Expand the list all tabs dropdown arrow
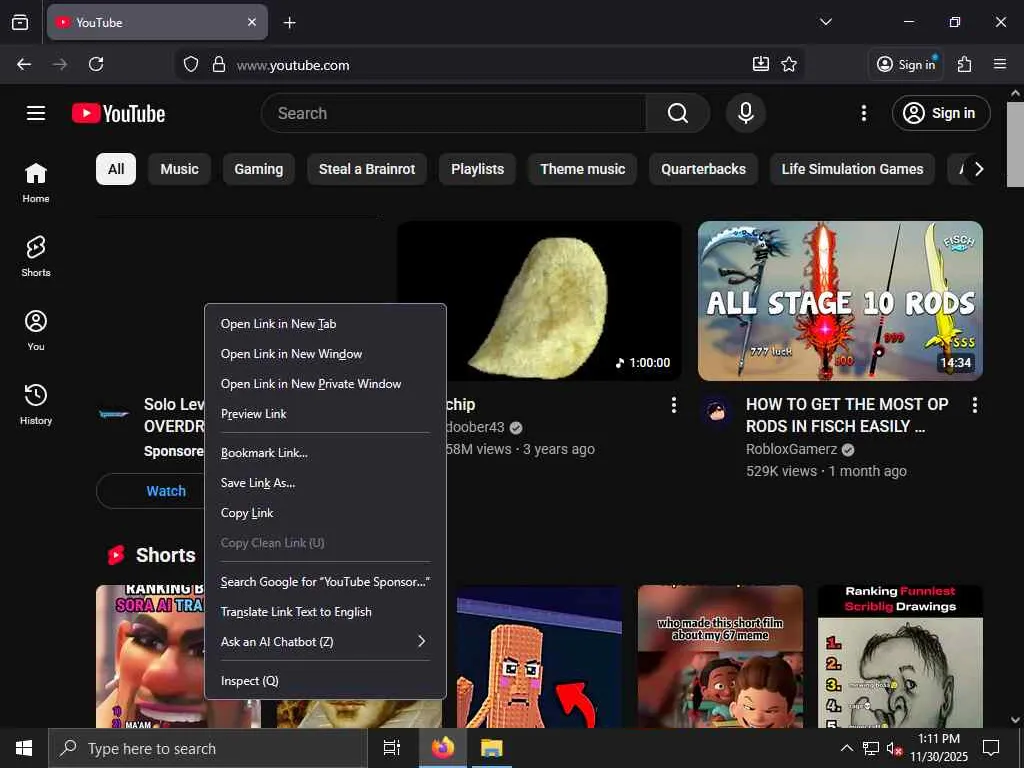This screenshot has height=768, width=1024. (826, 22)
